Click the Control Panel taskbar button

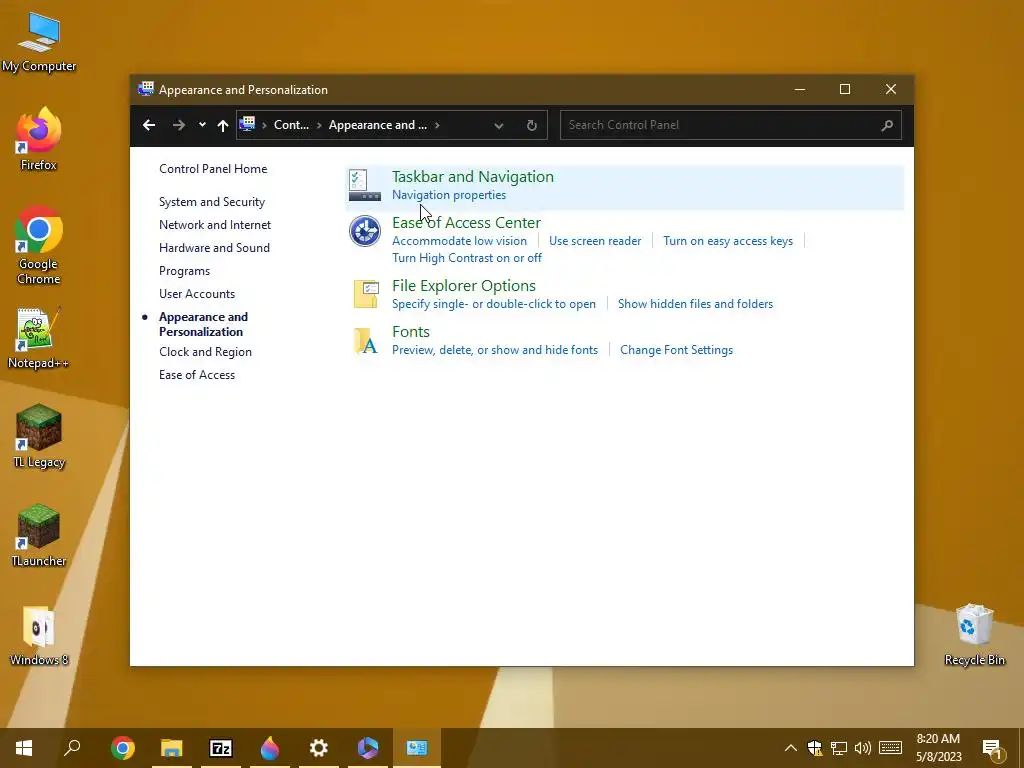[417, 748]
